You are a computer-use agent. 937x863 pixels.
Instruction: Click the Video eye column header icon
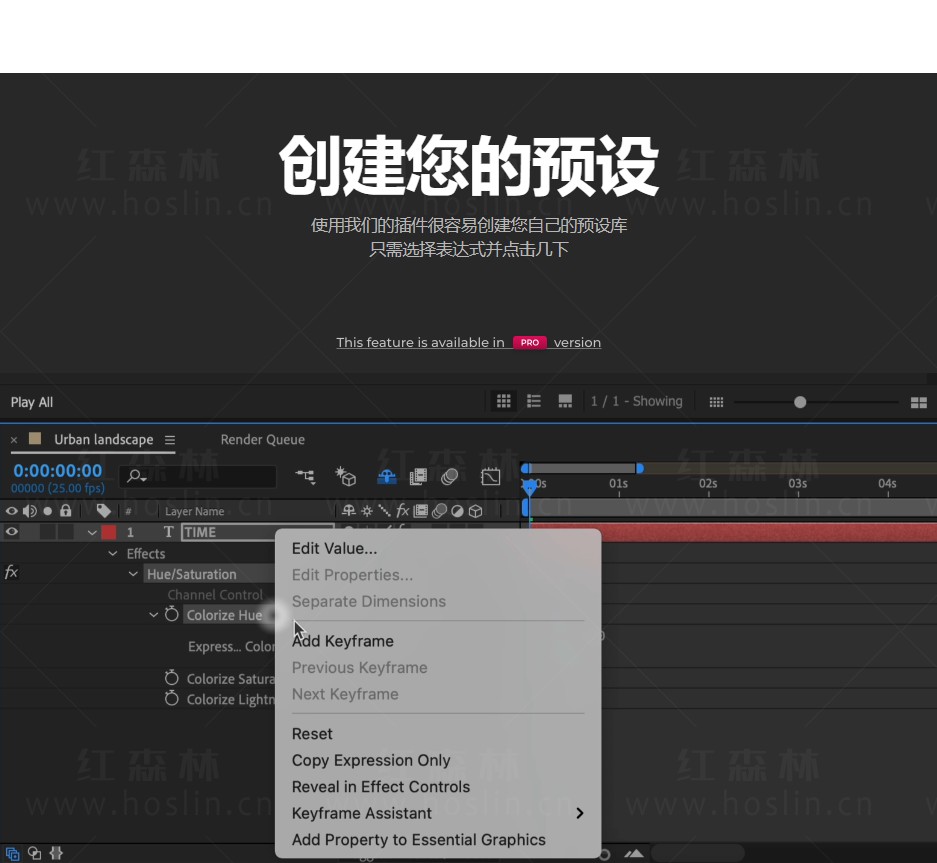pos(11,511)
